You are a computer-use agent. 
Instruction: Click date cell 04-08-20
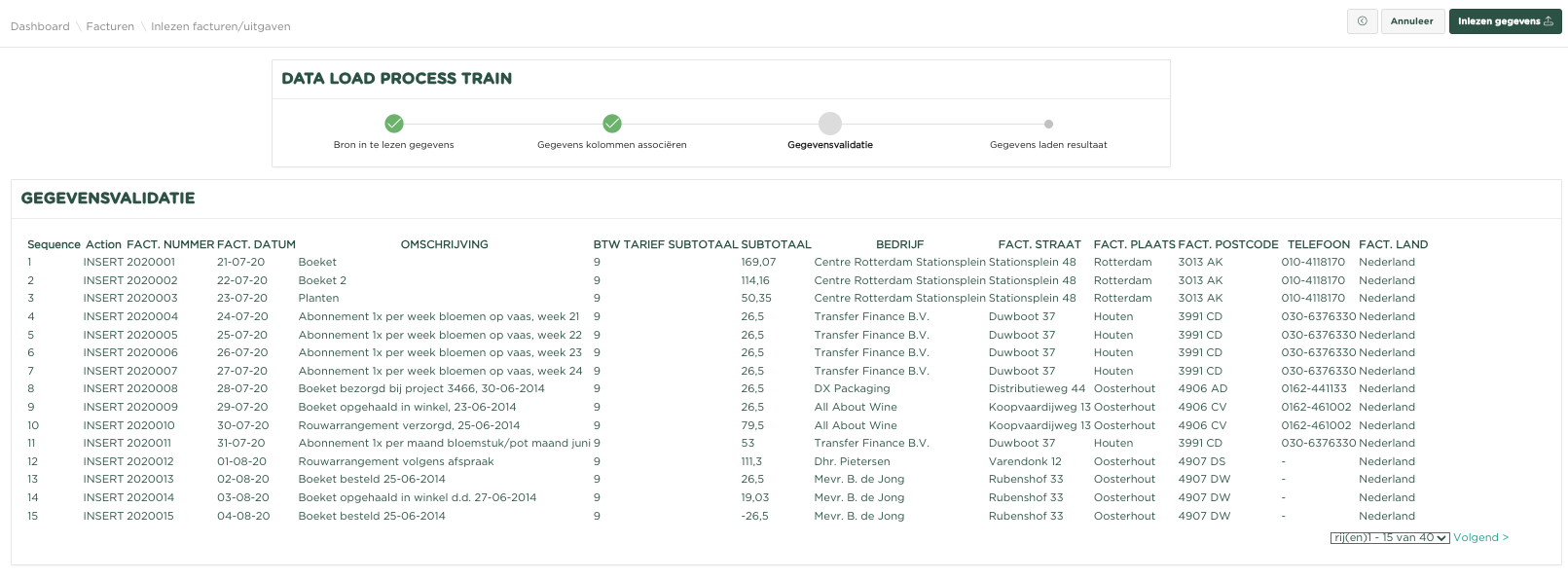point(243,516)
